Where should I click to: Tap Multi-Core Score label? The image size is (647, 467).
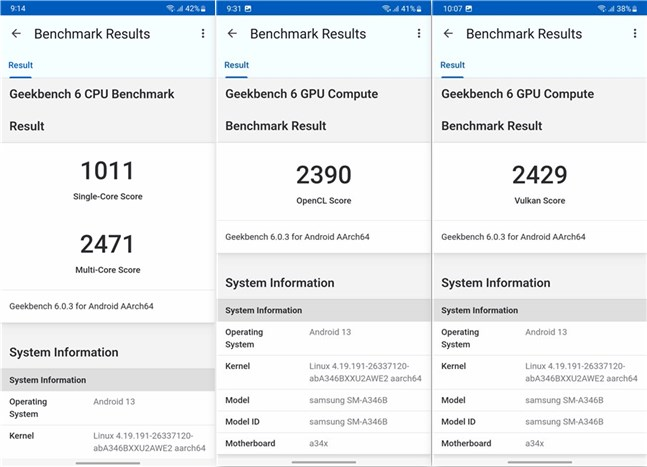click(x=108, y=270)
